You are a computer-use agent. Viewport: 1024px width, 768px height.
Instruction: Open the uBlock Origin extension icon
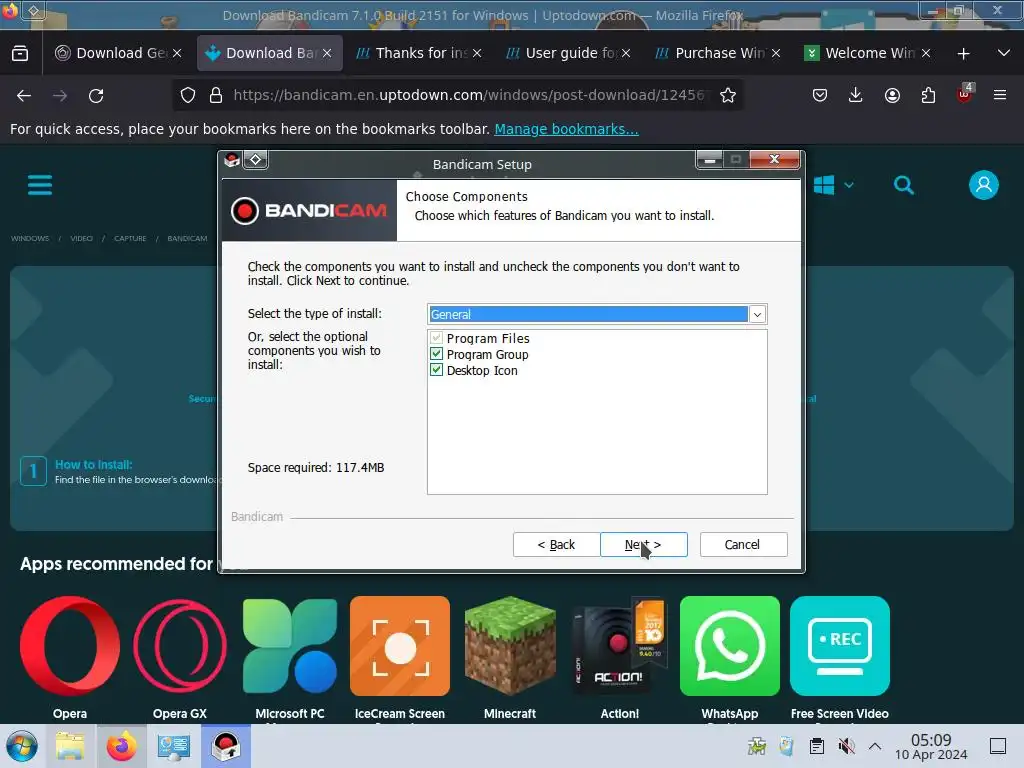click(965, 93)
